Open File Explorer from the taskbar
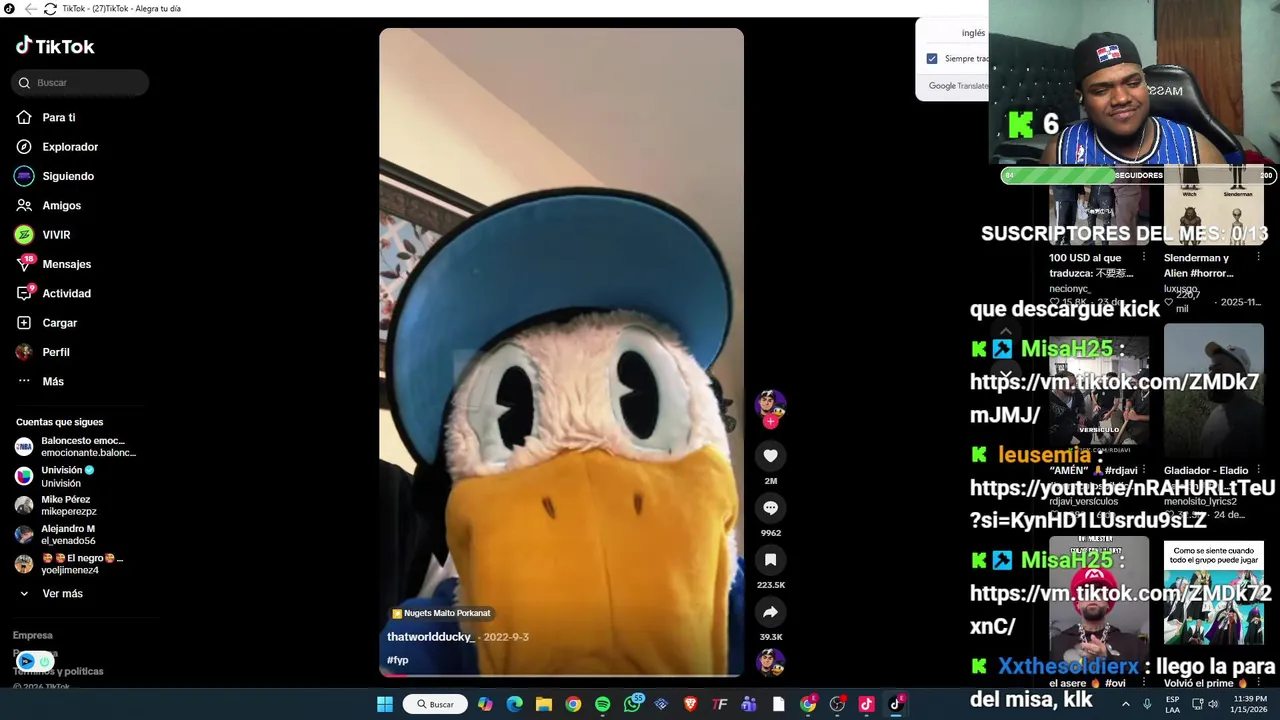The width and height of the screenshot is (1280, 720). pyautogui.click(x=544, y=704)
